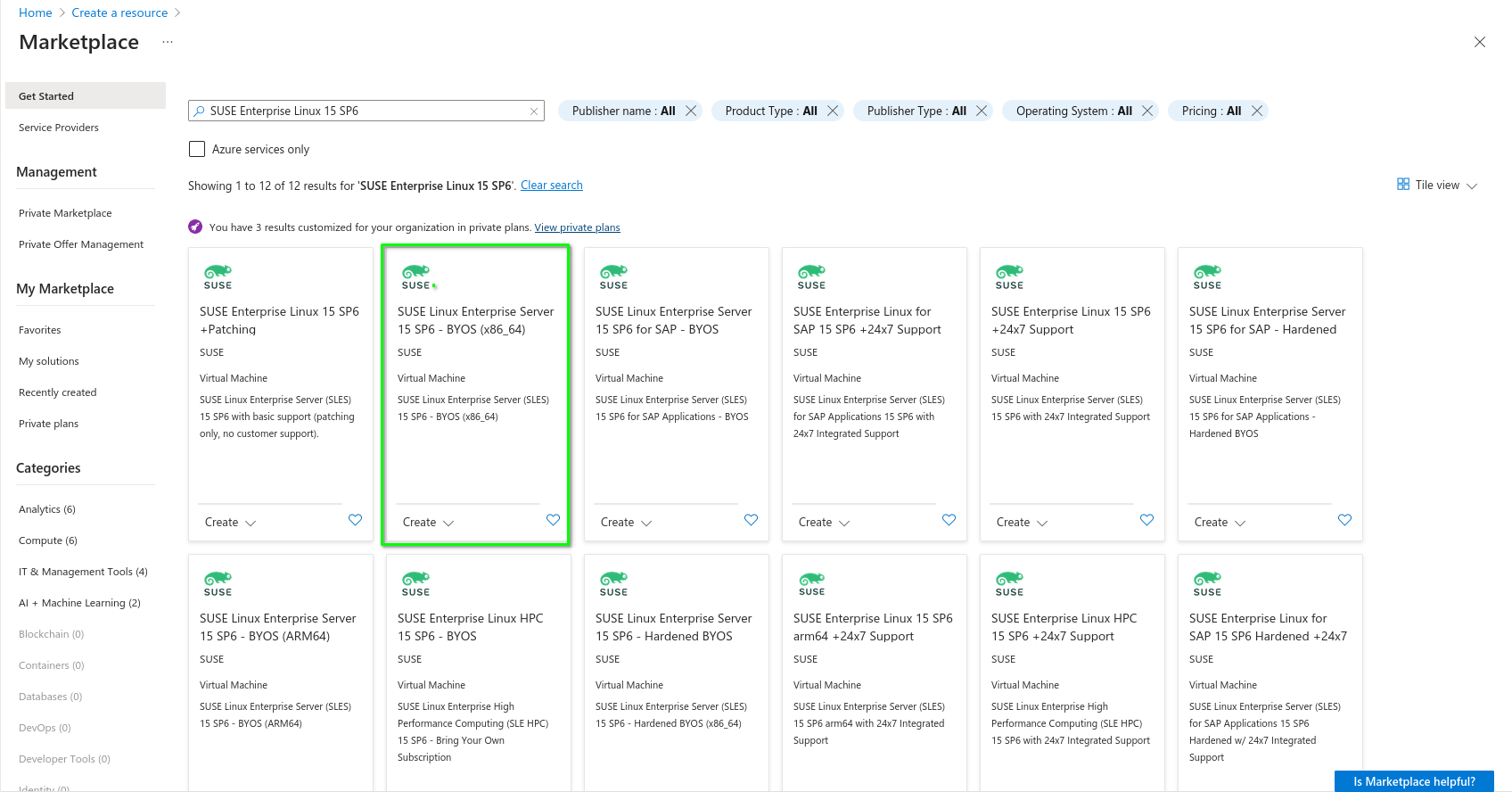Open Favorites under My Marketplace
The image size is (1512, 792).
[x=40, y=330]
